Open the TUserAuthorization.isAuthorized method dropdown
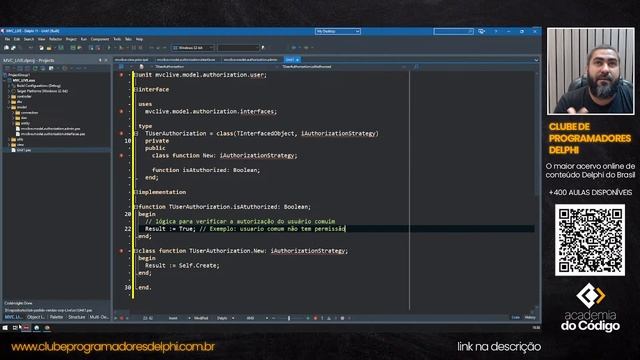The height and width of the screenshot is (360, 640). 343,67
